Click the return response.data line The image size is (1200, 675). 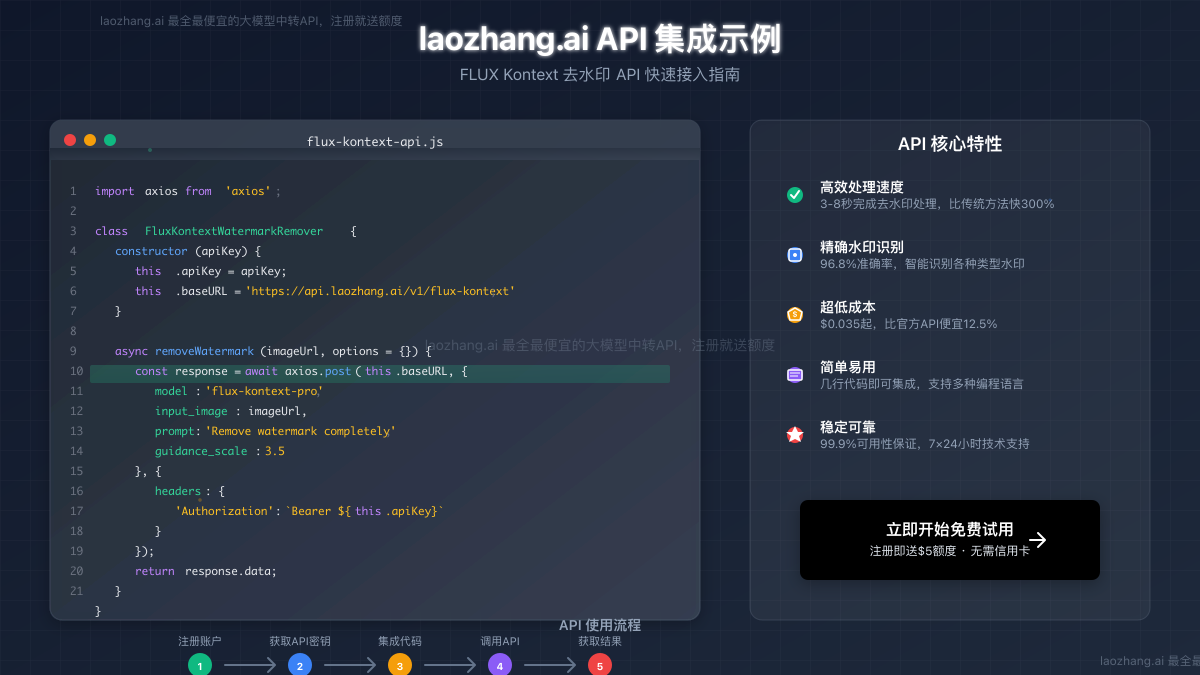tap(206, 571)
